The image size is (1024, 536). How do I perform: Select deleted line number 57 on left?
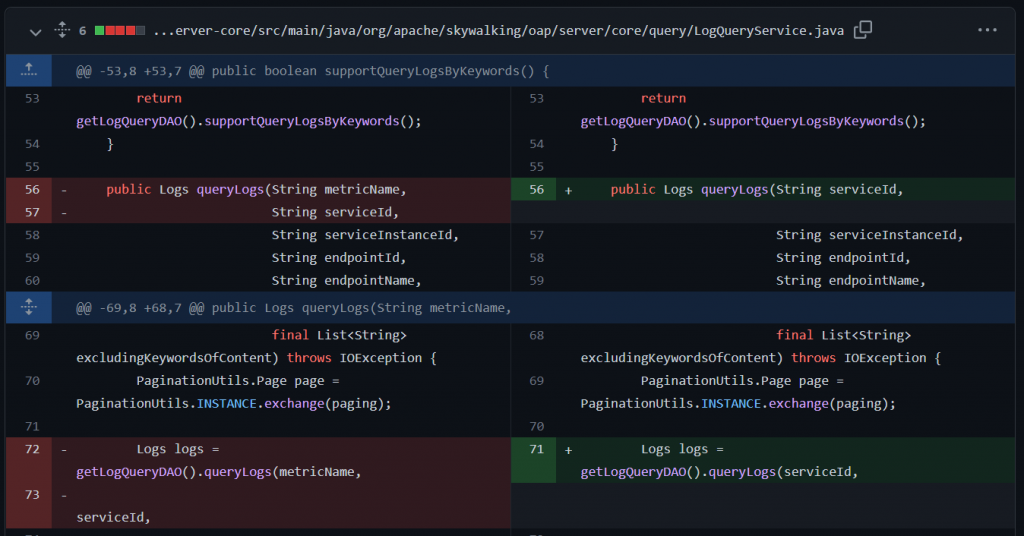pyautogui.click(x=32, y=212)
